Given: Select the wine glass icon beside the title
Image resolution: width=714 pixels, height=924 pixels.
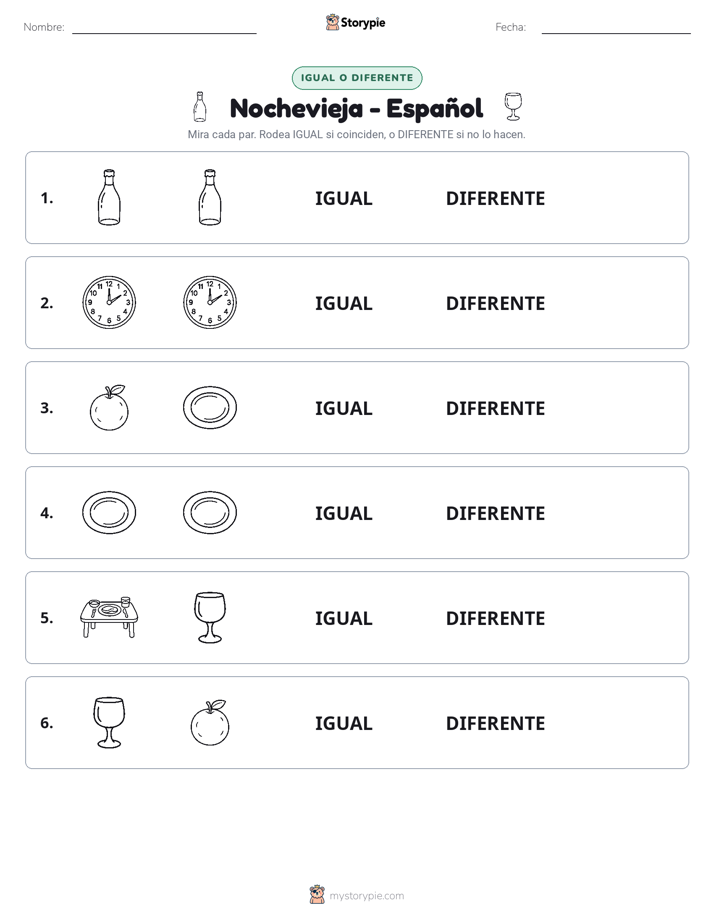Looking at the screenshot, I should 513,107.
